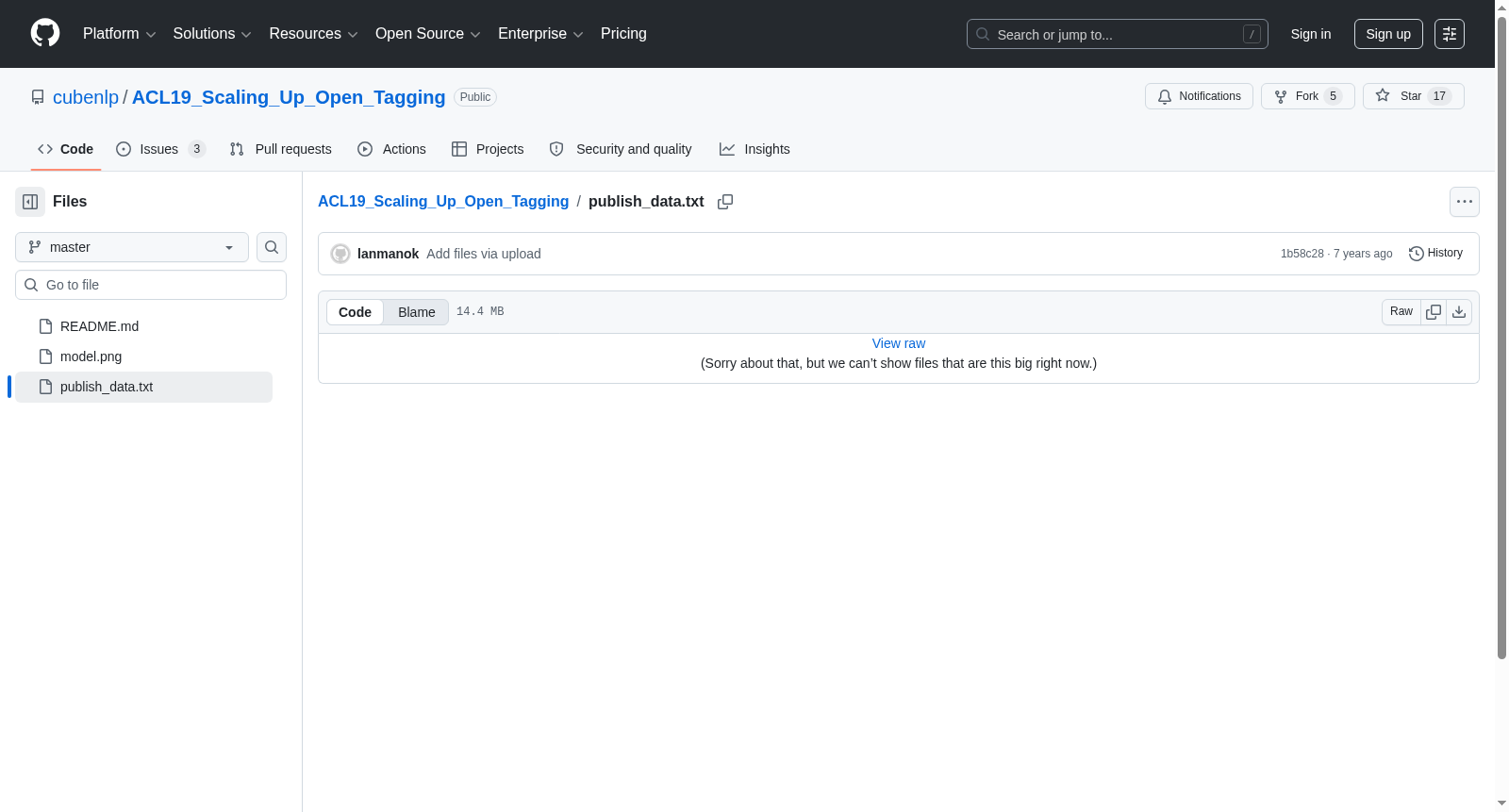Select model.png in file tree

pos(143,356)
